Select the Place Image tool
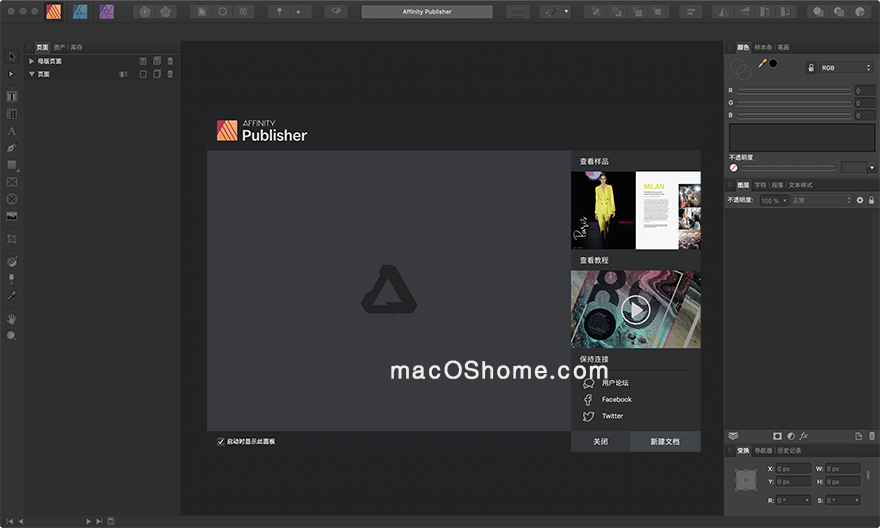Image resolution: width=880 pixels, height=528 pixels. click(12, 216)
